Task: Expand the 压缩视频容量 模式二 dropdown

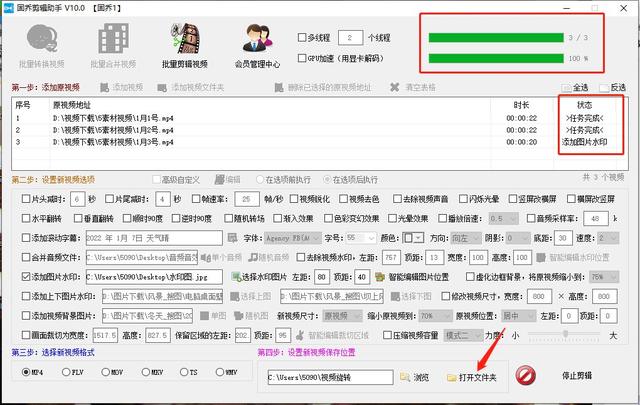Action: pyautogui.click(x=464, y=336)
